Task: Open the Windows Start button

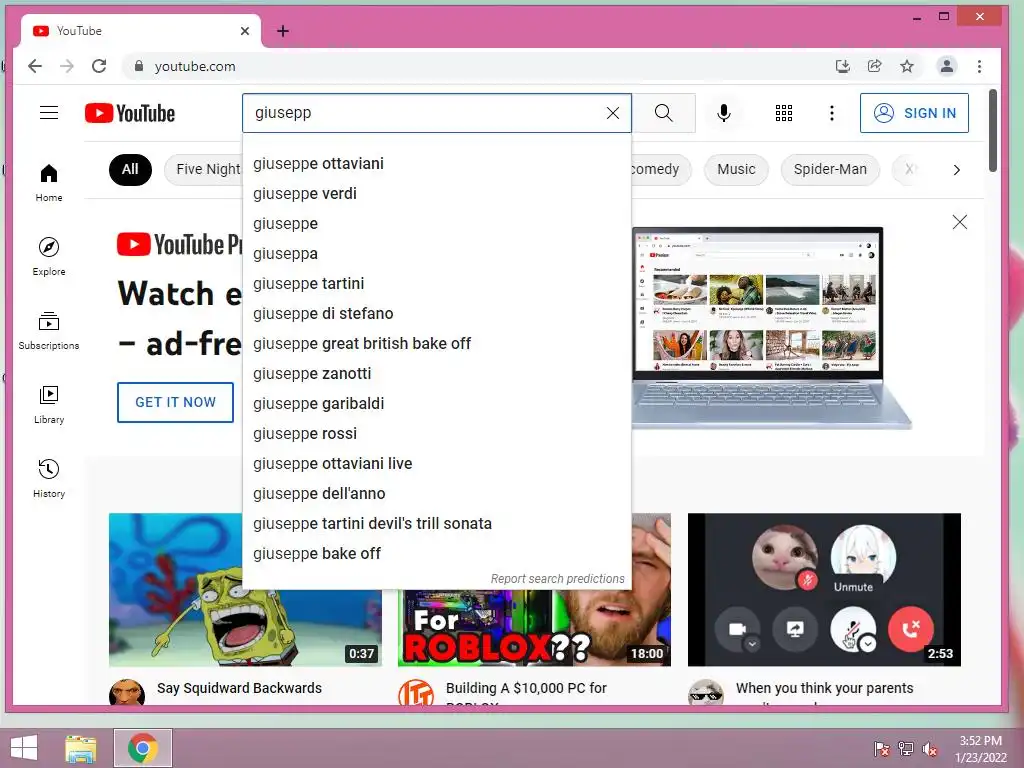Action: tap(24, 748)
